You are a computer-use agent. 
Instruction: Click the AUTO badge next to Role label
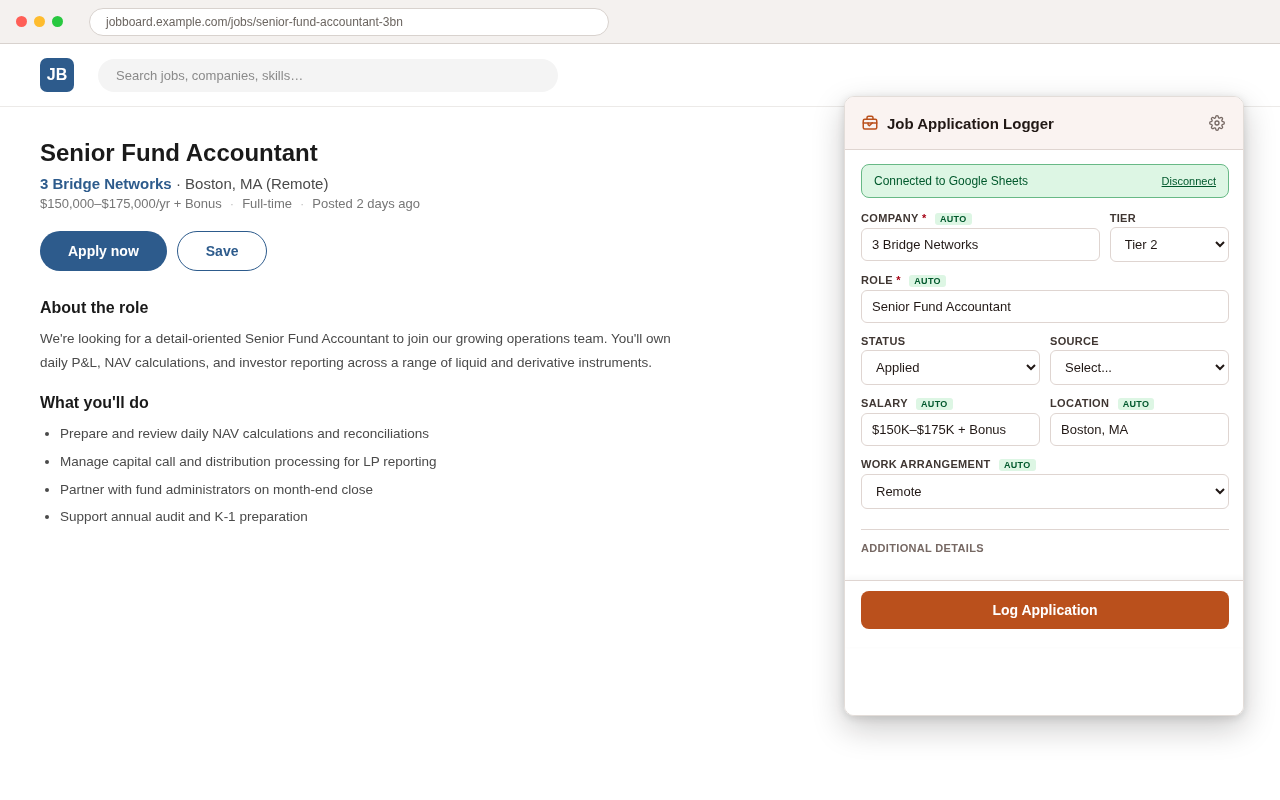click(927, 281)
